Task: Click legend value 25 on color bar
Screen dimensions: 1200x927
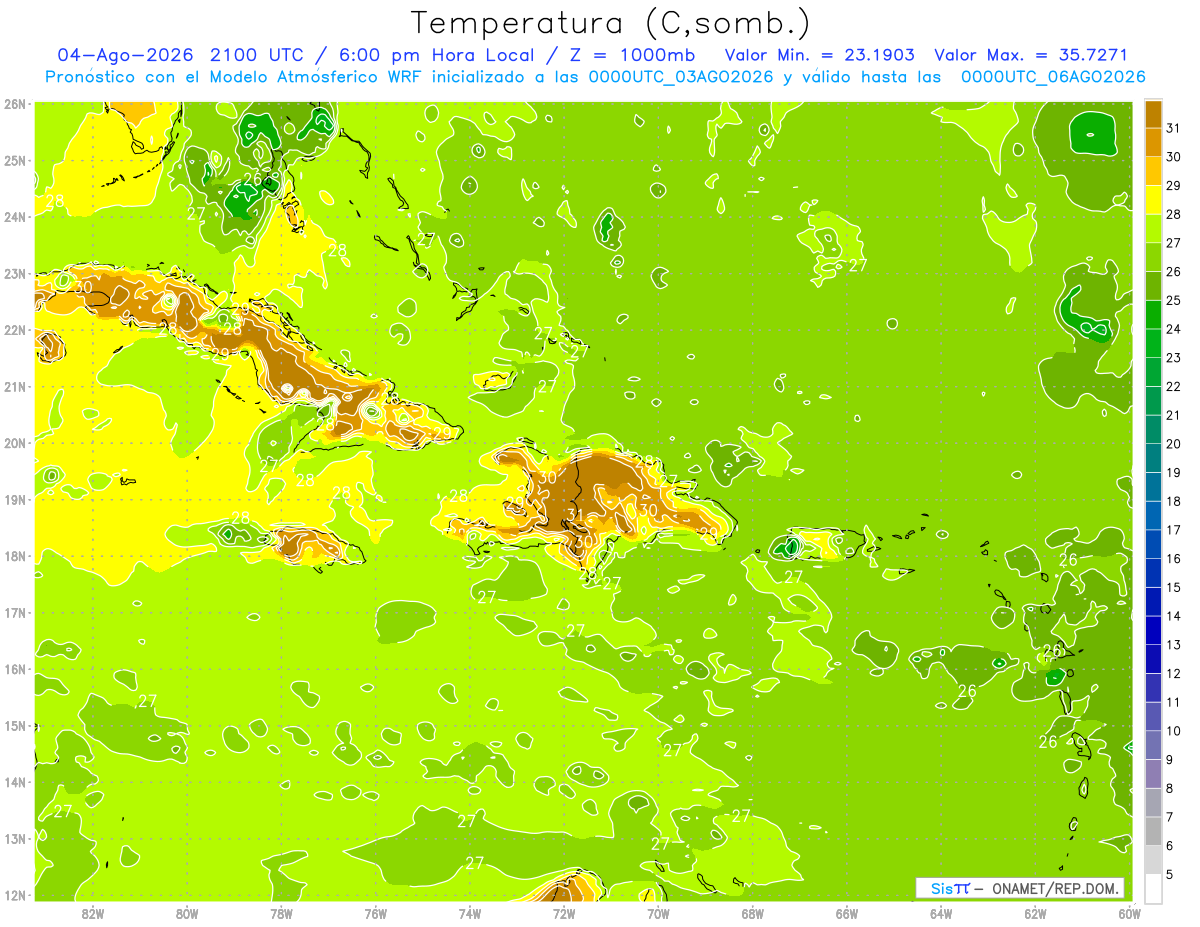Action: [x=1173, y=300]
